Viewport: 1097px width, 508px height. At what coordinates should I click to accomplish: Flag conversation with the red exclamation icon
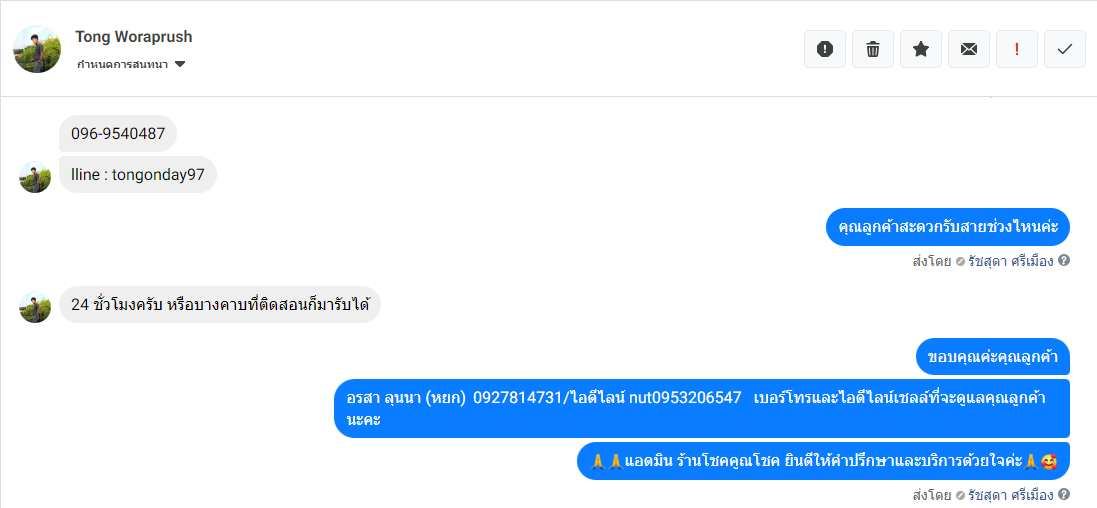click(x=1017, y=49)
